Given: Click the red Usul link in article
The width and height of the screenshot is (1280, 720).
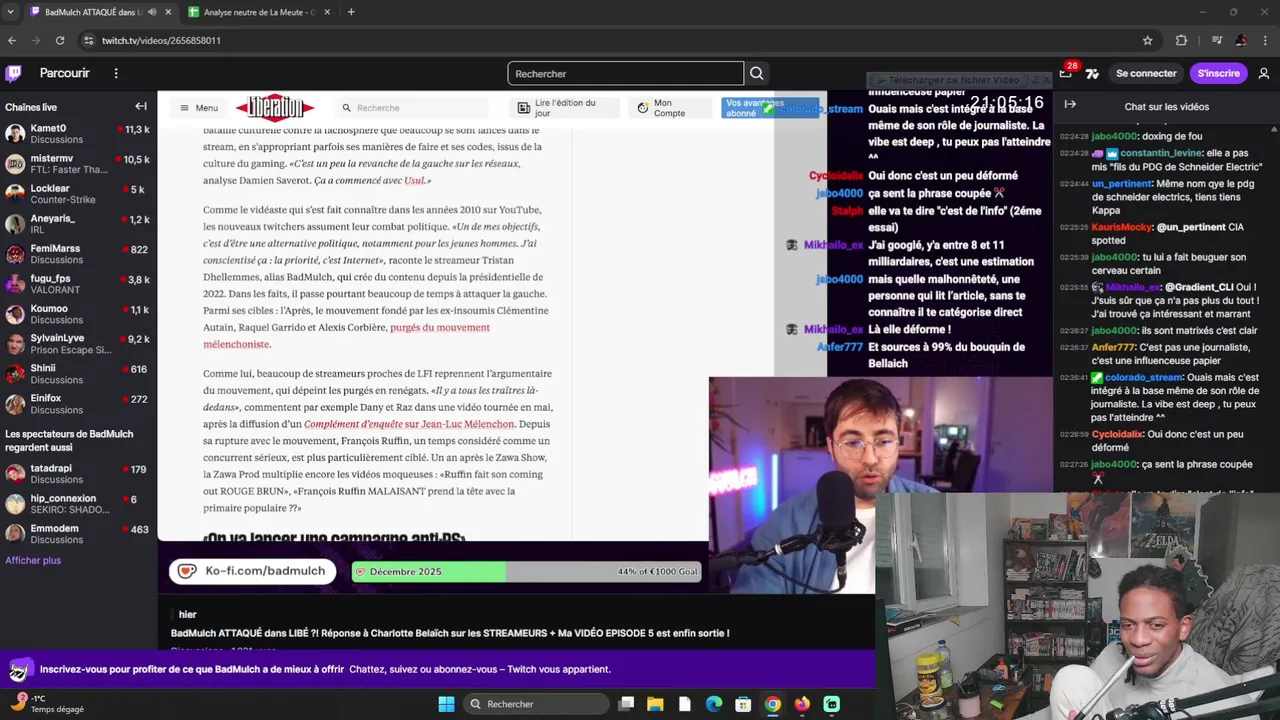Looking at the screenshot, I should pyautogui.click(x=414, y=180).
